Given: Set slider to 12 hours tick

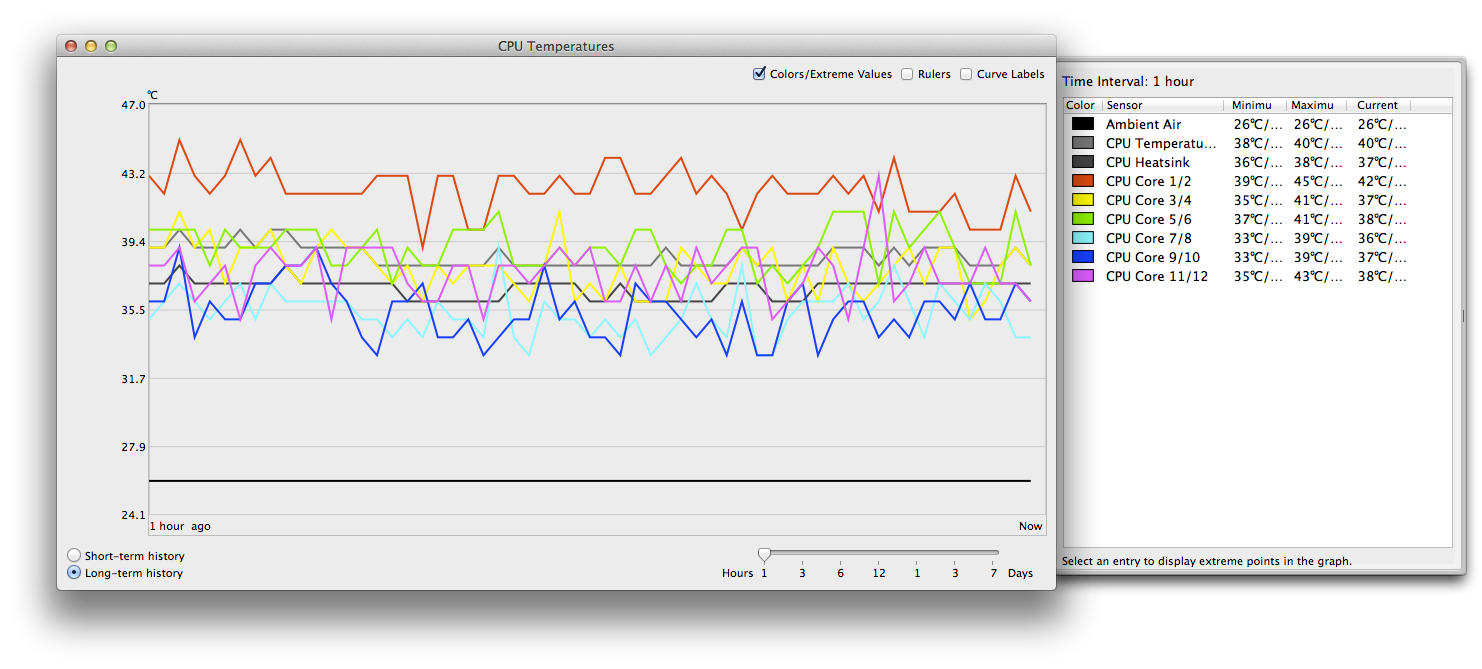Looking at the screenshot, I should (879, 573).
